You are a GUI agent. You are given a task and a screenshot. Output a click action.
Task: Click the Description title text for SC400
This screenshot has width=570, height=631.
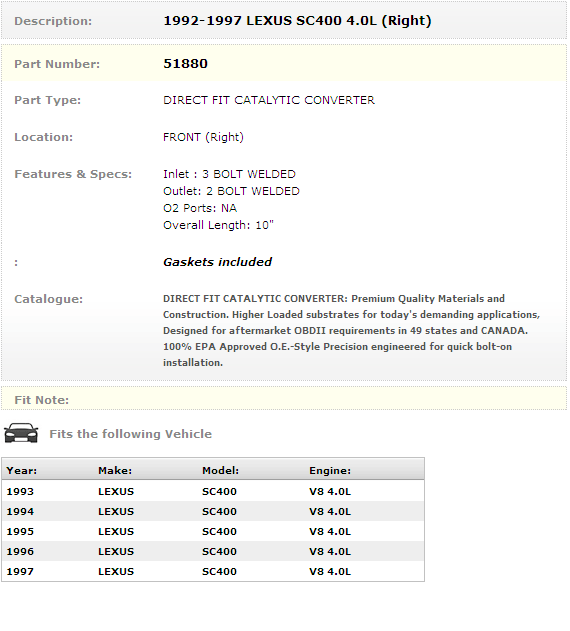pyautogui.click(x=297, y=21)
